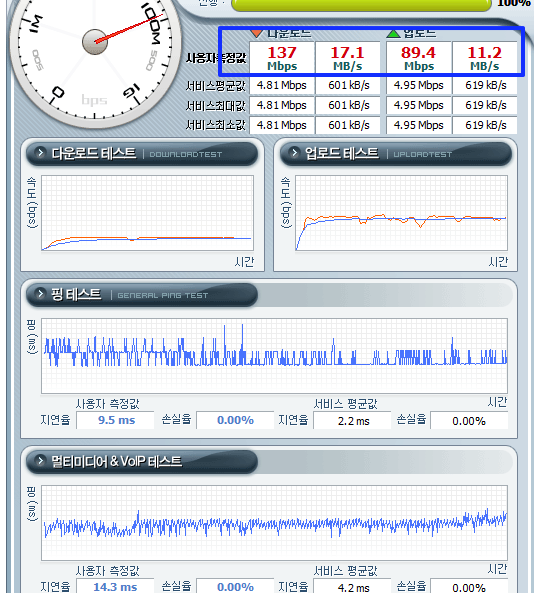Click the ping latency 9.5 ms field

click(x=115, y=420)
